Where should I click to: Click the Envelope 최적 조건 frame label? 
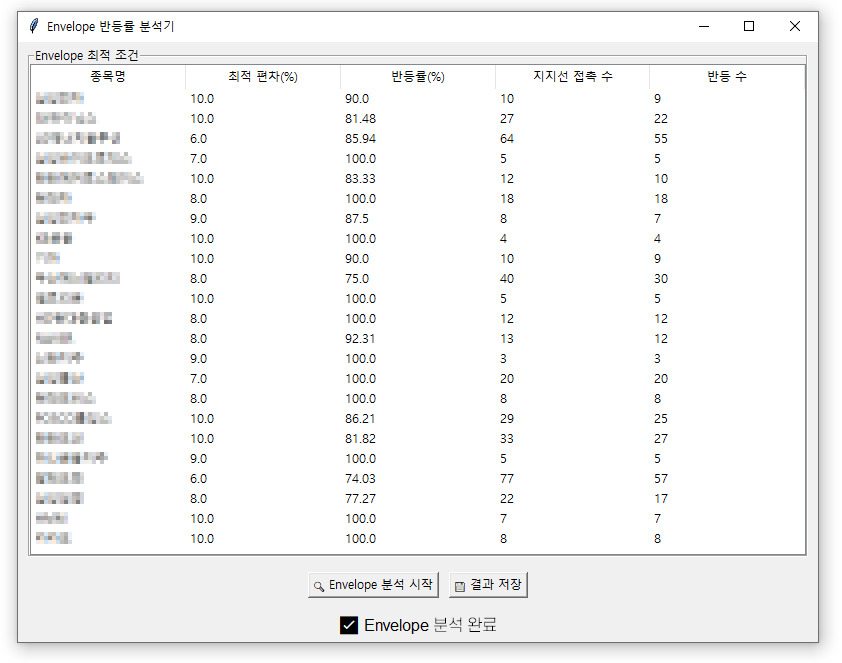click(x=86, y=55)
